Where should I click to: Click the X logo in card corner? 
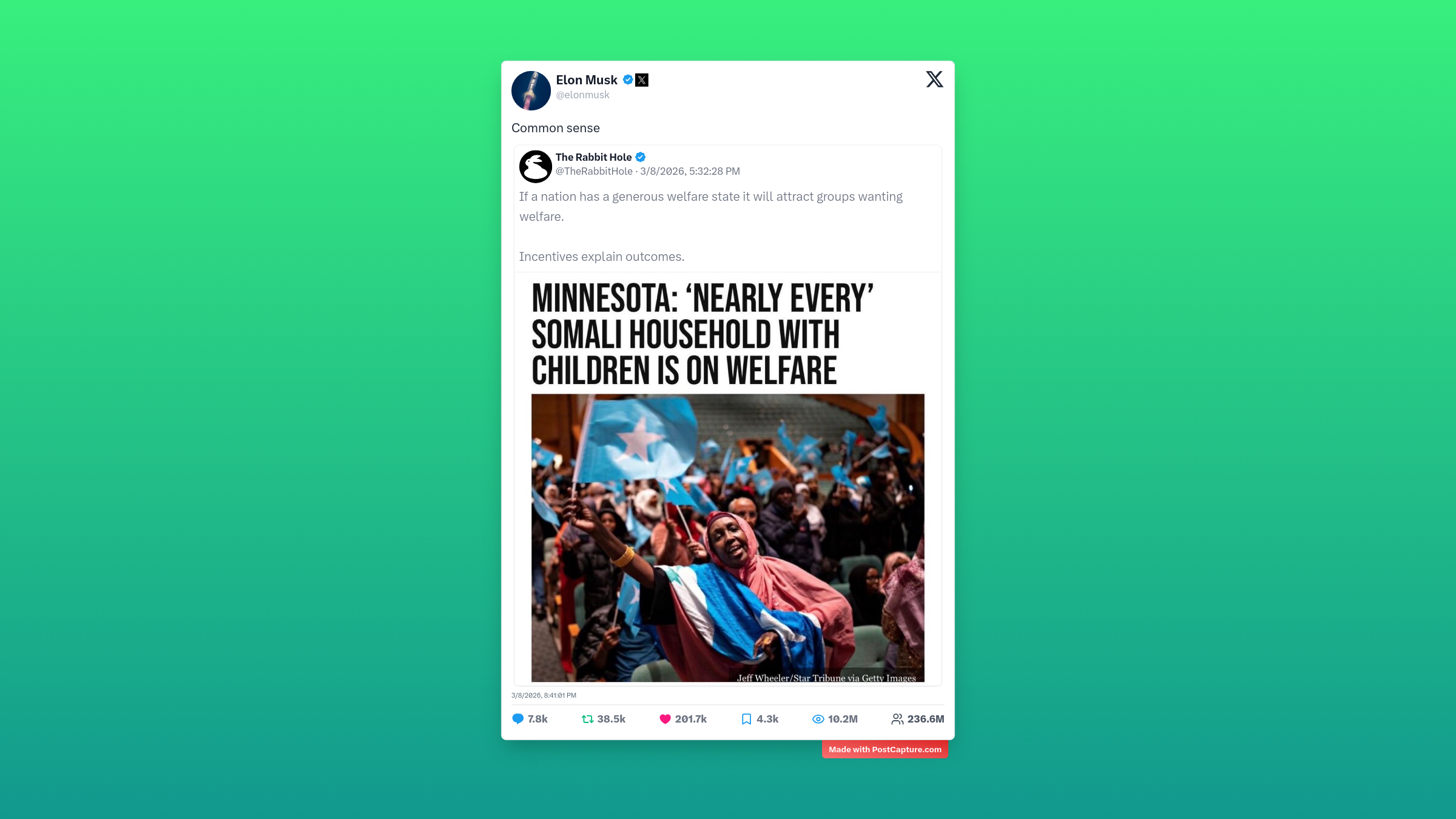tap(934, 79)
